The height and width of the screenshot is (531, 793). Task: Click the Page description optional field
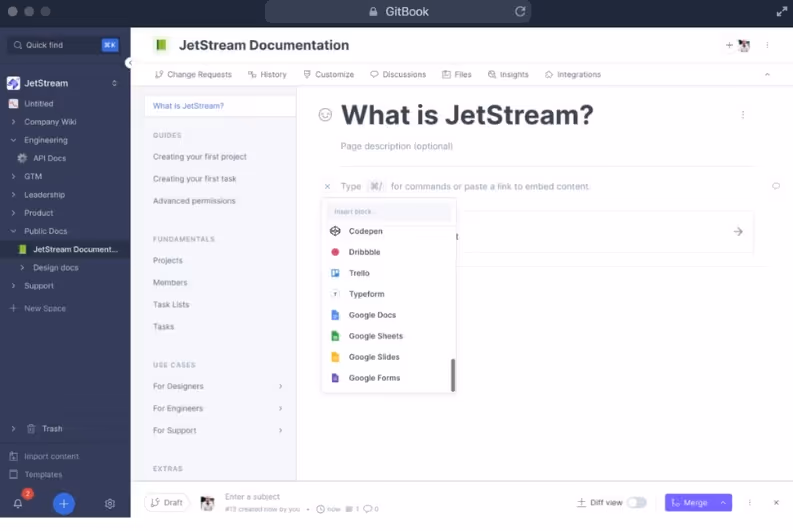point(396,146)
